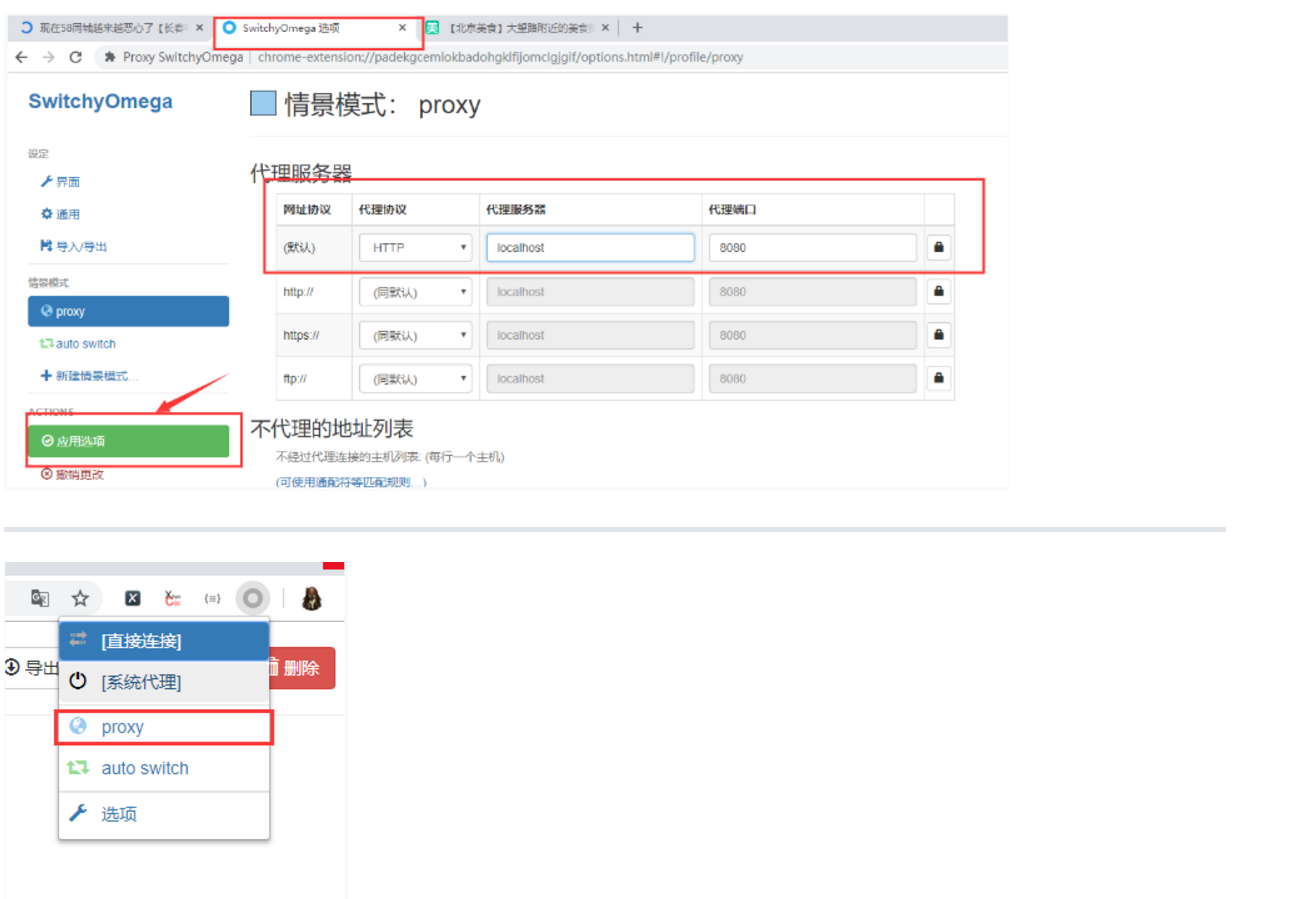The height and width of the screenshot is (899, 1310).
Task: Click the bookmark star in the address bar
Action: pos(80,597)
